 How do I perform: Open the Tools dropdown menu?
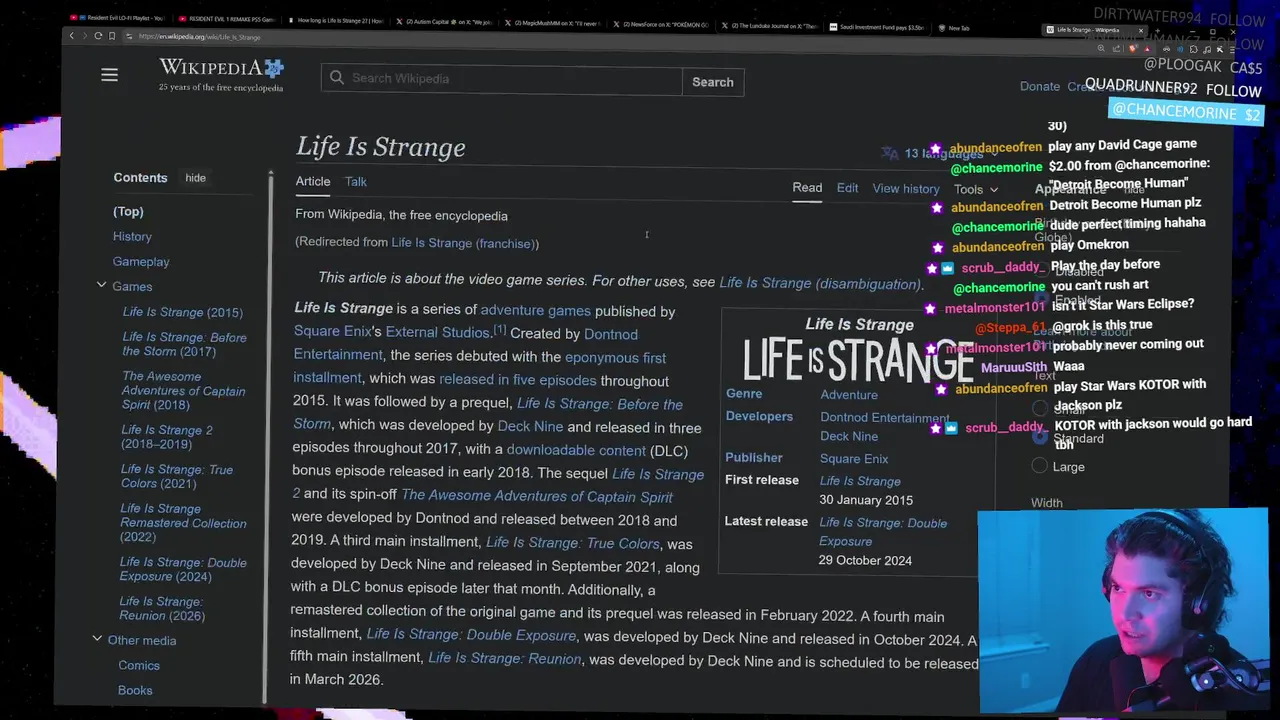[975, 189]
